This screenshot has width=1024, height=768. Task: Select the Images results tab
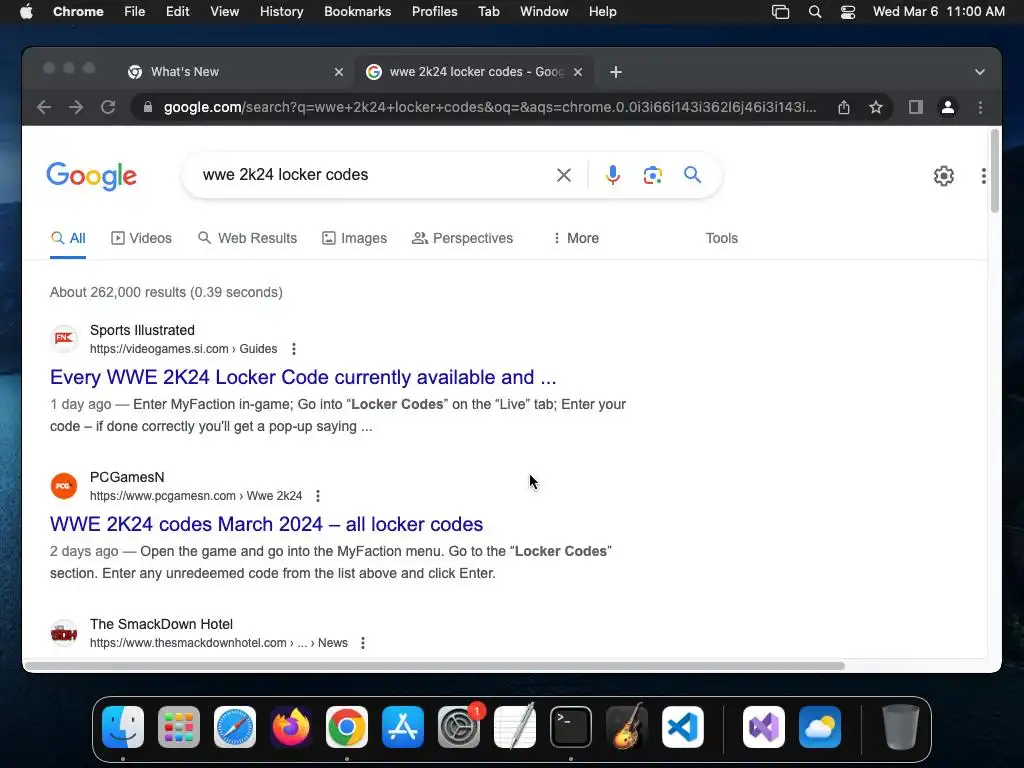pyautogui.click(x=355, y=238)
